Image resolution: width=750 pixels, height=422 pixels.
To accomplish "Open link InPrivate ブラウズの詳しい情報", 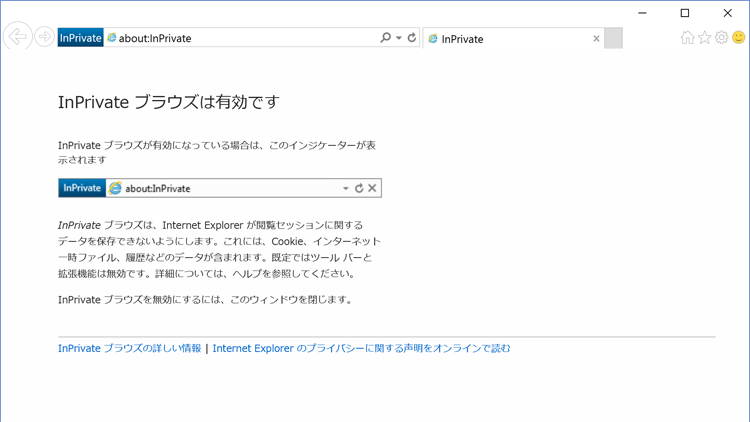I will (x=130, y=348).
